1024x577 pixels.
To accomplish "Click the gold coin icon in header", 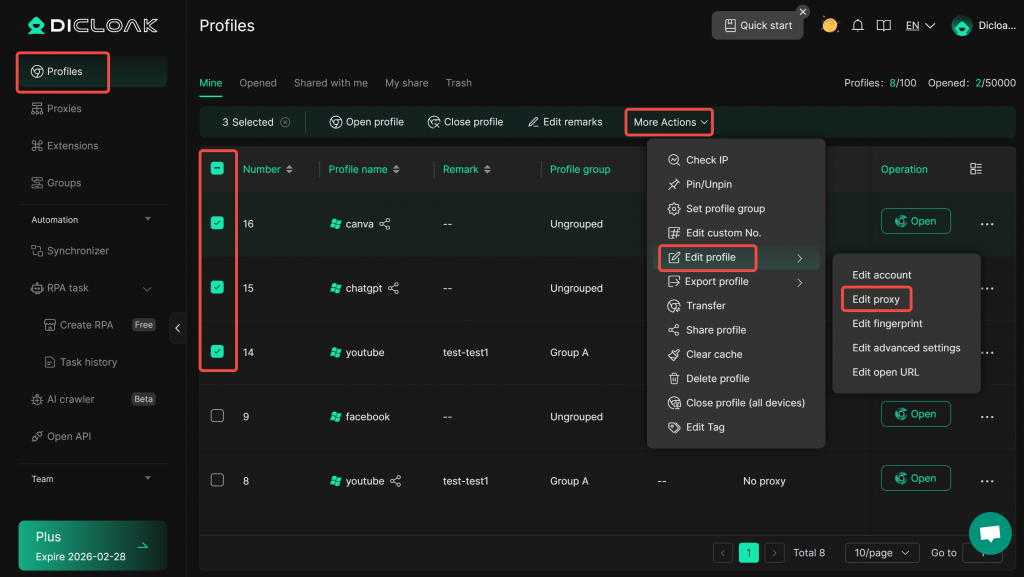I will [829, 25].
